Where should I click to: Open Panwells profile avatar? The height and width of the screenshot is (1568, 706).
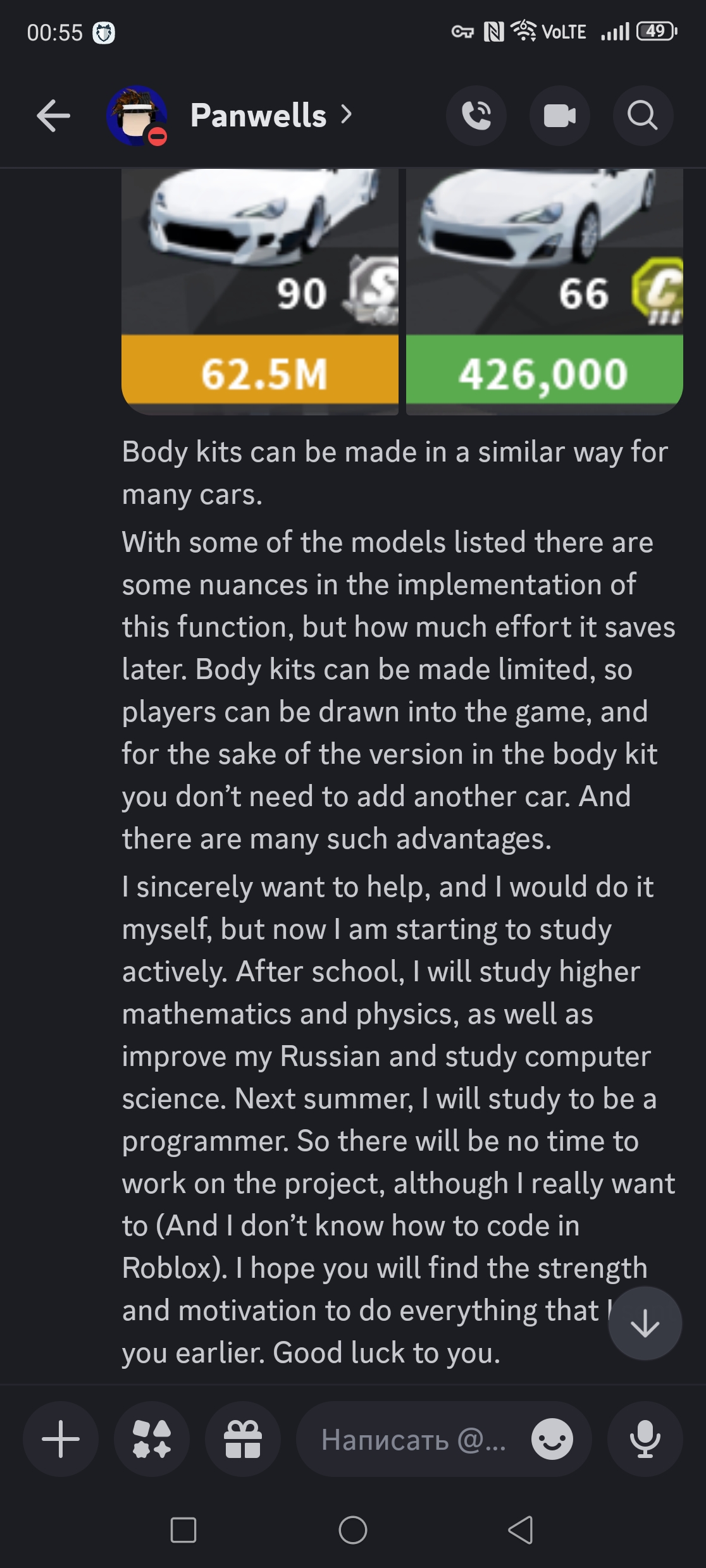pos(137,116)
